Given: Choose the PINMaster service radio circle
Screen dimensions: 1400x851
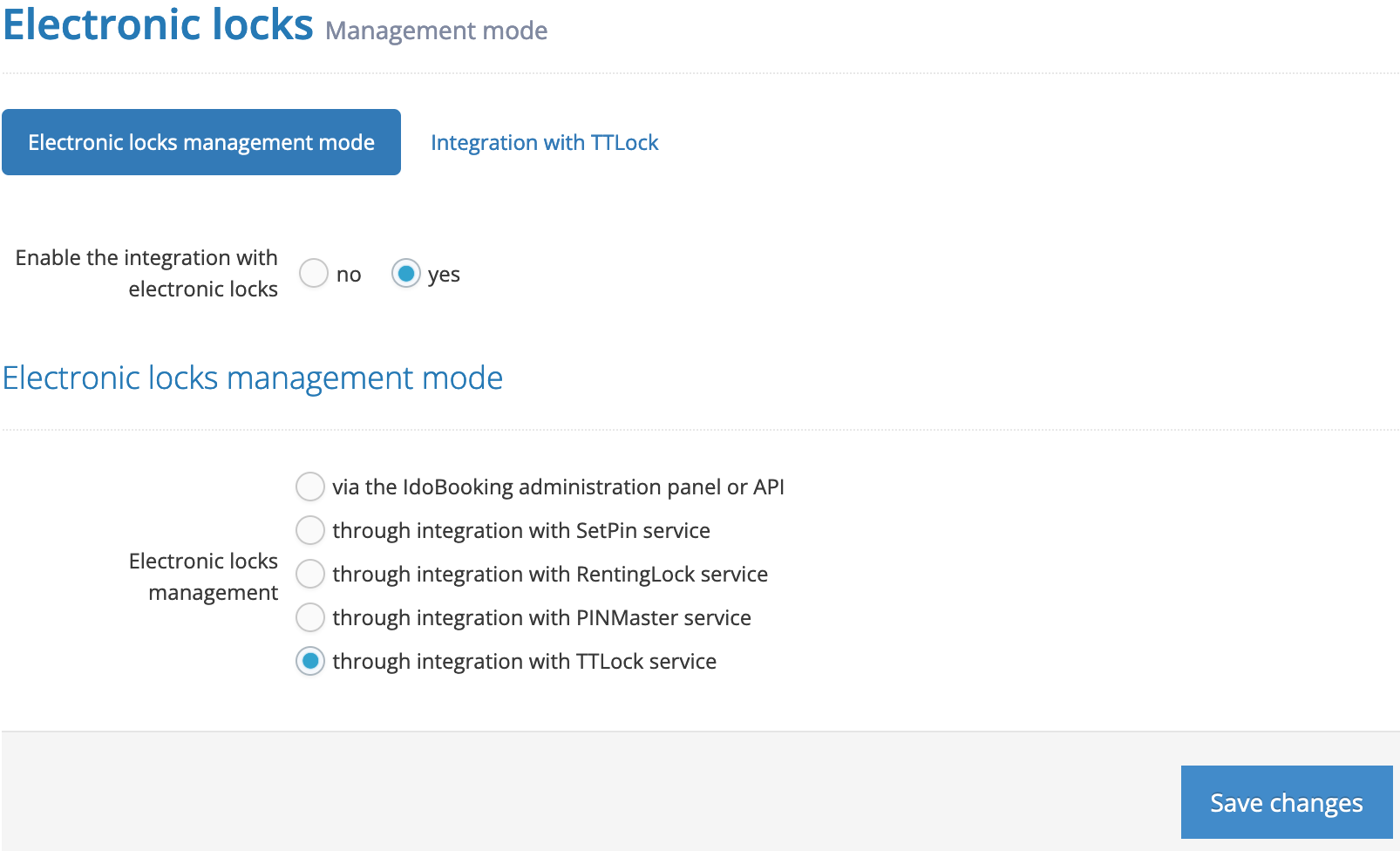Looking at the screenshot, I should click(310, 617).
